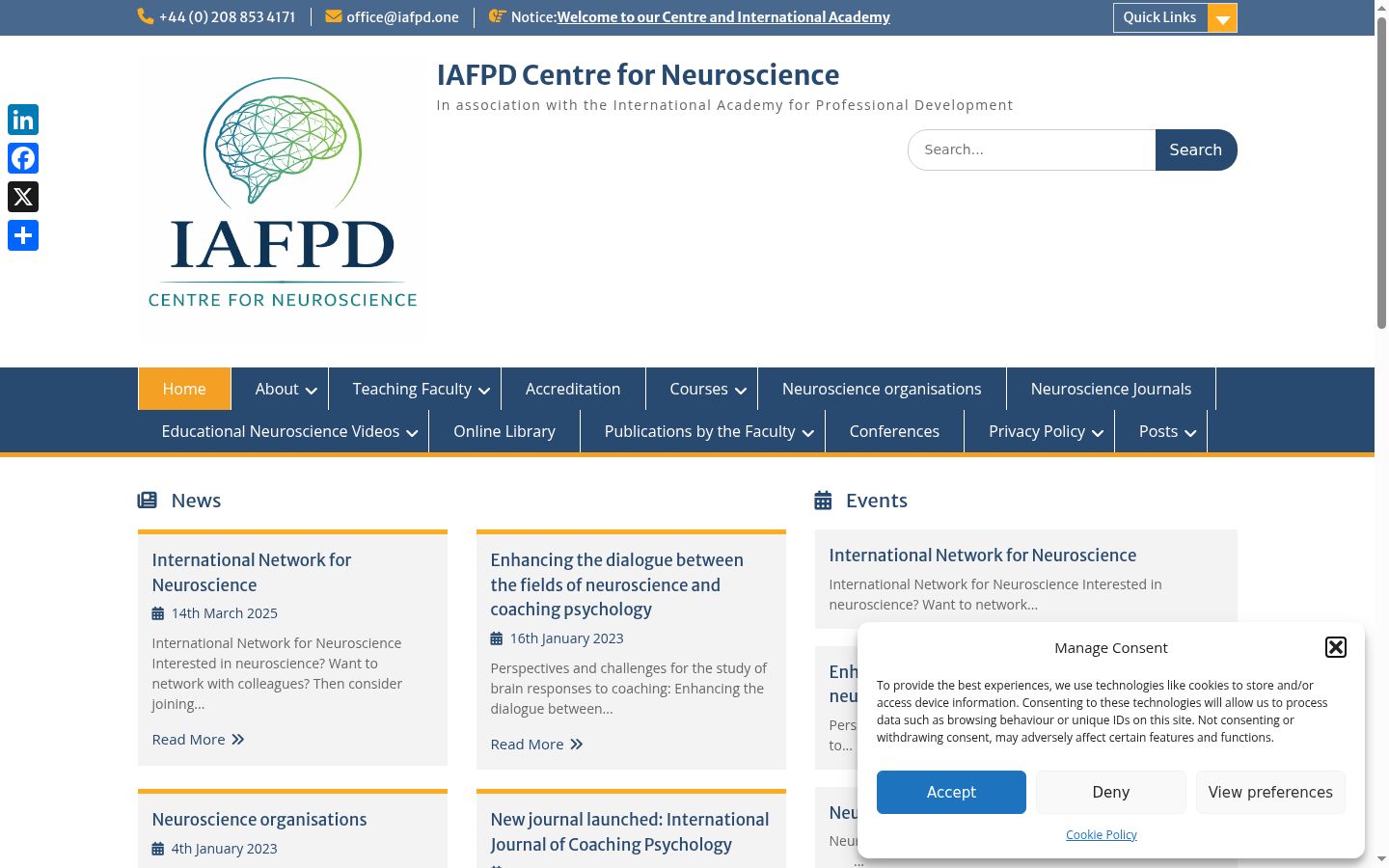Image resolution: width=1389 pixels, height=868 pixels.
Task: Open Neuroscience organisations menu item
Action: (x=882, y=389)
